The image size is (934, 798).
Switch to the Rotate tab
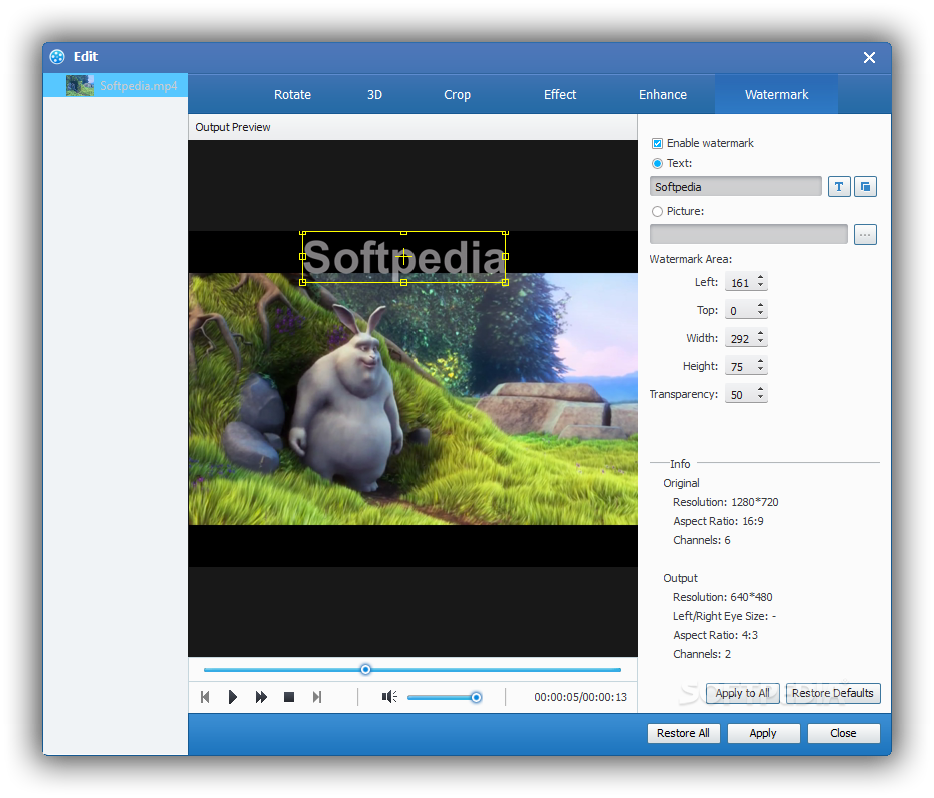tap(292, 95)
